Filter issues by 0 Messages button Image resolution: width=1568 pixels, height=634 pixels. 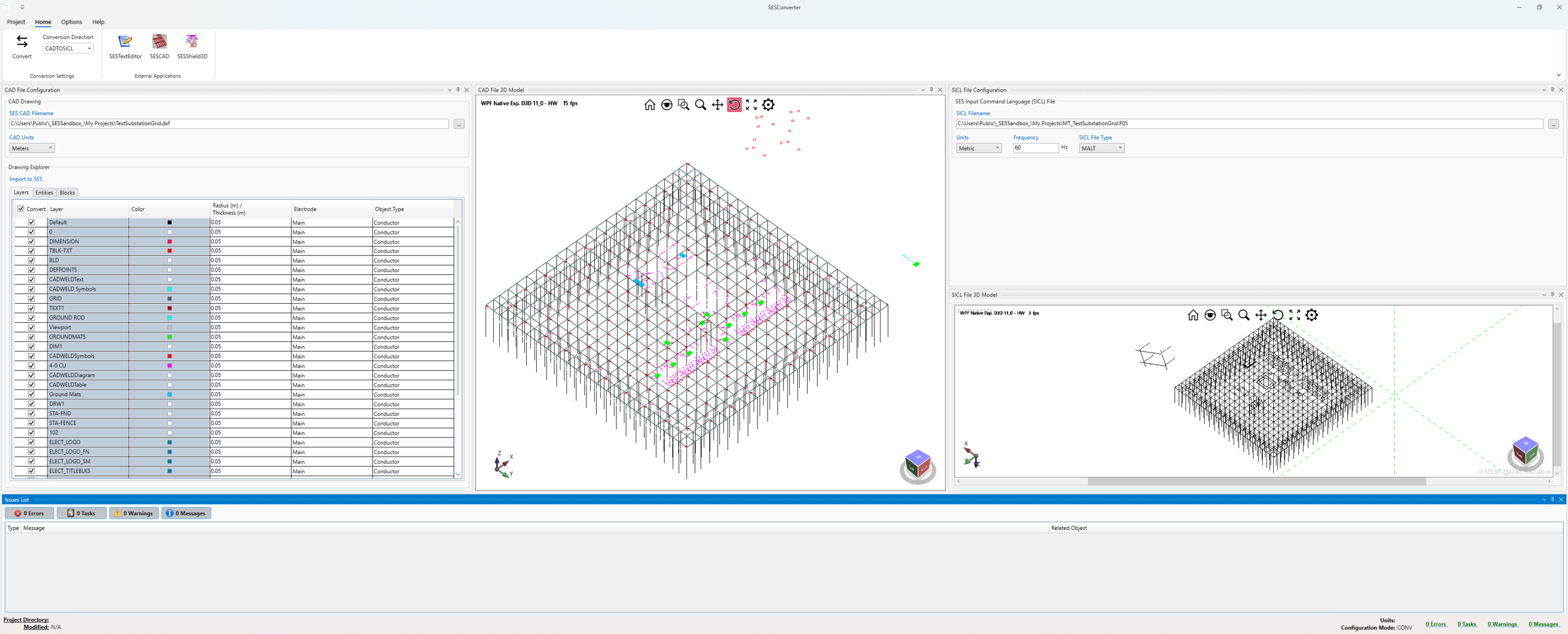coord(187,513)
